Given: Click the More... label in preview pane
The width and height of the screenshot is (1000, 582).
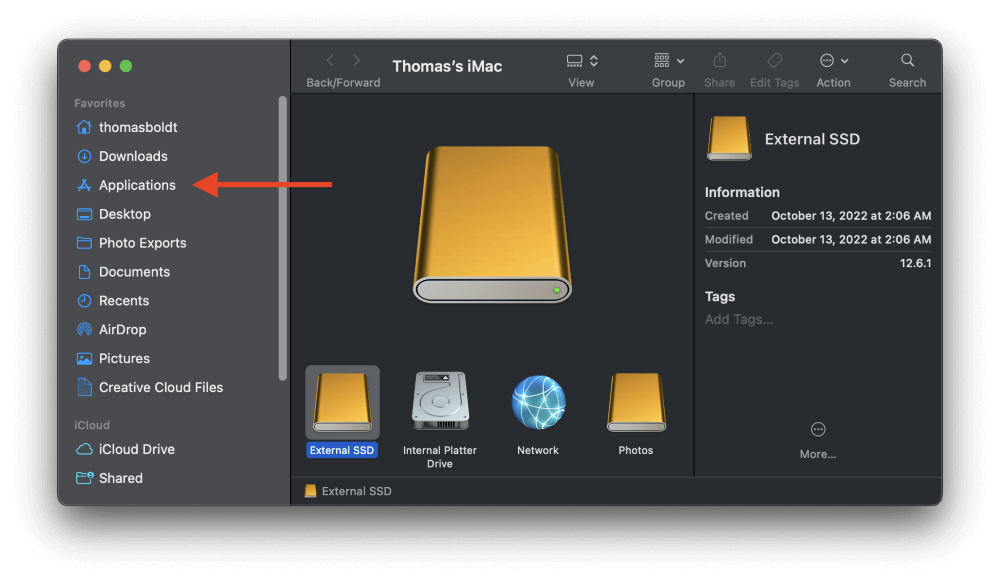Looking at the screenshot, I should click(818, 454).
